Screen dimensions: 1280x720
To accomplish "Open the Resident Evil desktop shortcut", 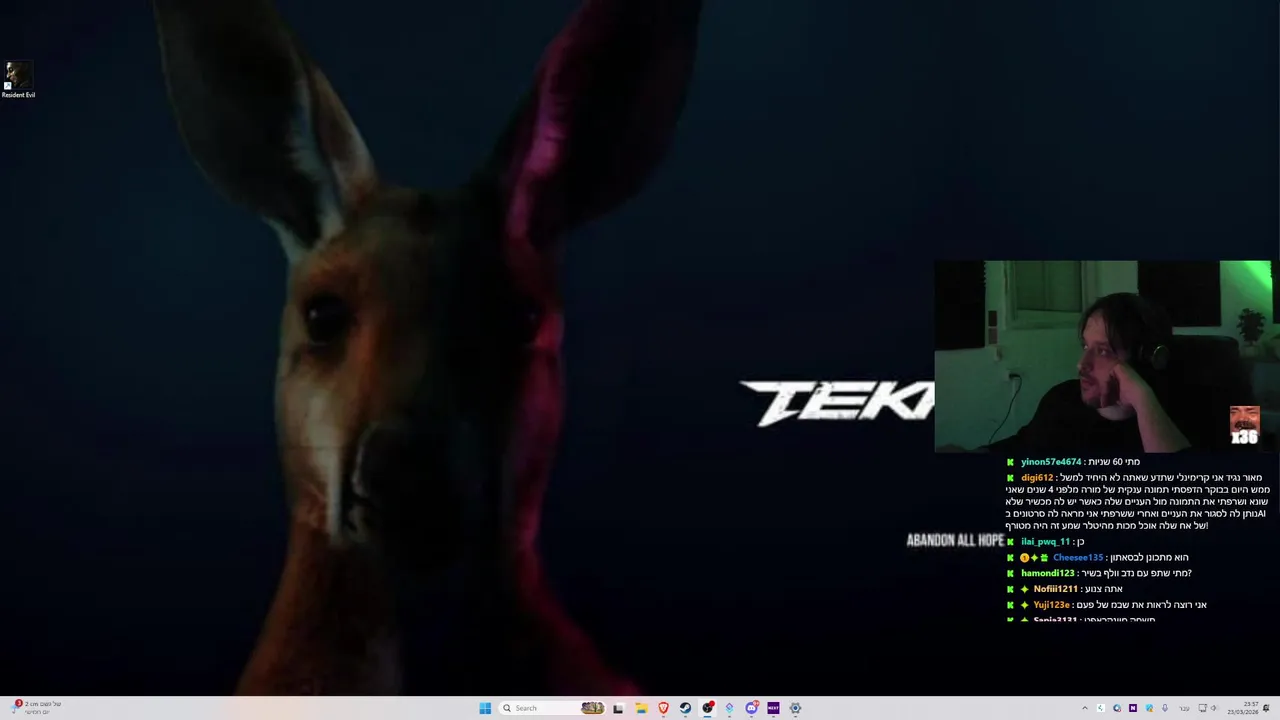I will point(18,80).
